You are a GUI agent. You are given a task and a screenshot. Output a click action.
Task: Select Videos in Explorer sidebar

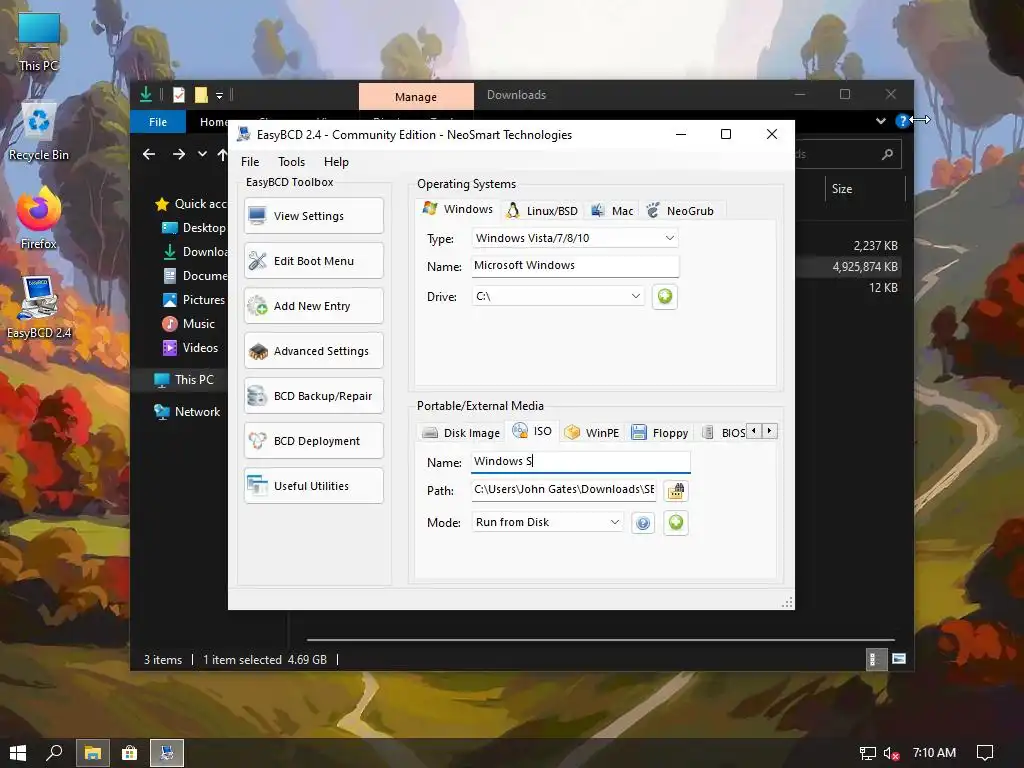190,348
